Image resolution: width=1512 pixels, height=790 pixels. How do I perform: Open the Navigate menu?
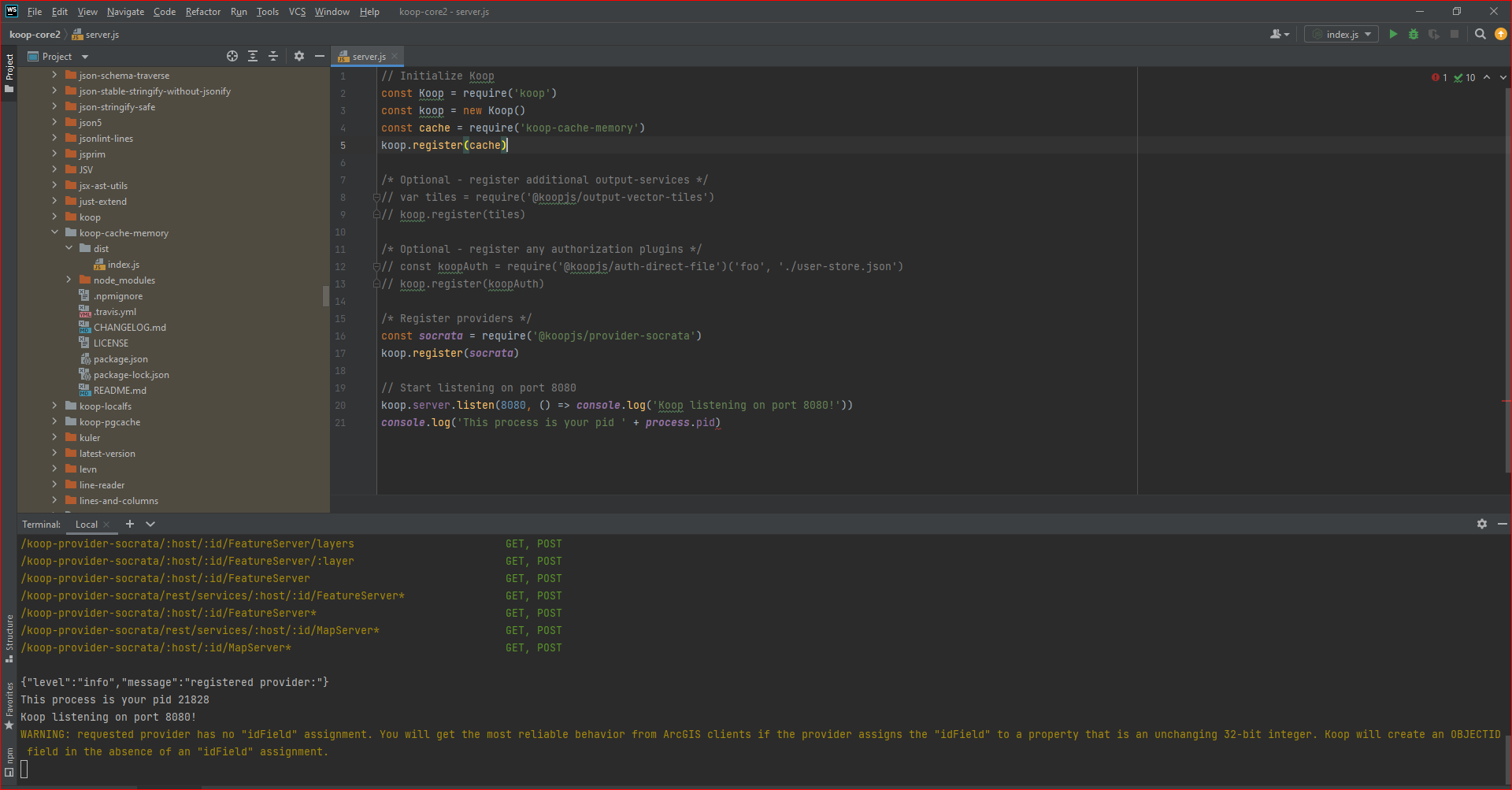pyautogui.click(x=125, y=12)
